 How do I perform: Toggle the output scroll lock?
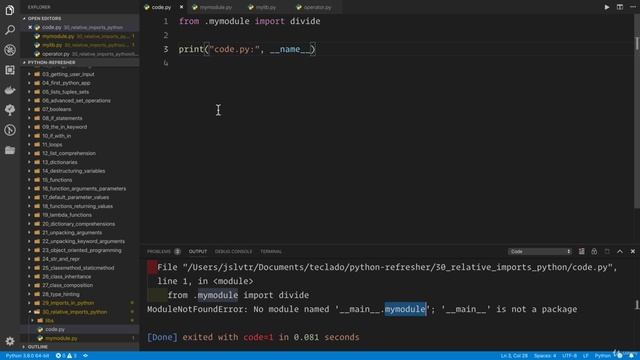point(594,251)
